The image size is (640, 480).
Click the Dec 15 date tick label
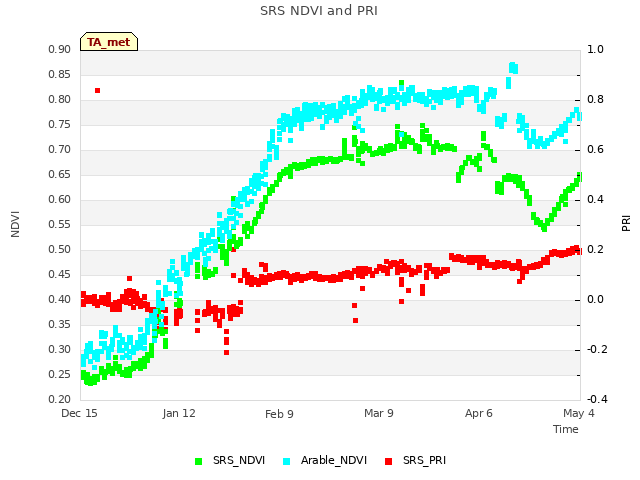click(79, 413)
